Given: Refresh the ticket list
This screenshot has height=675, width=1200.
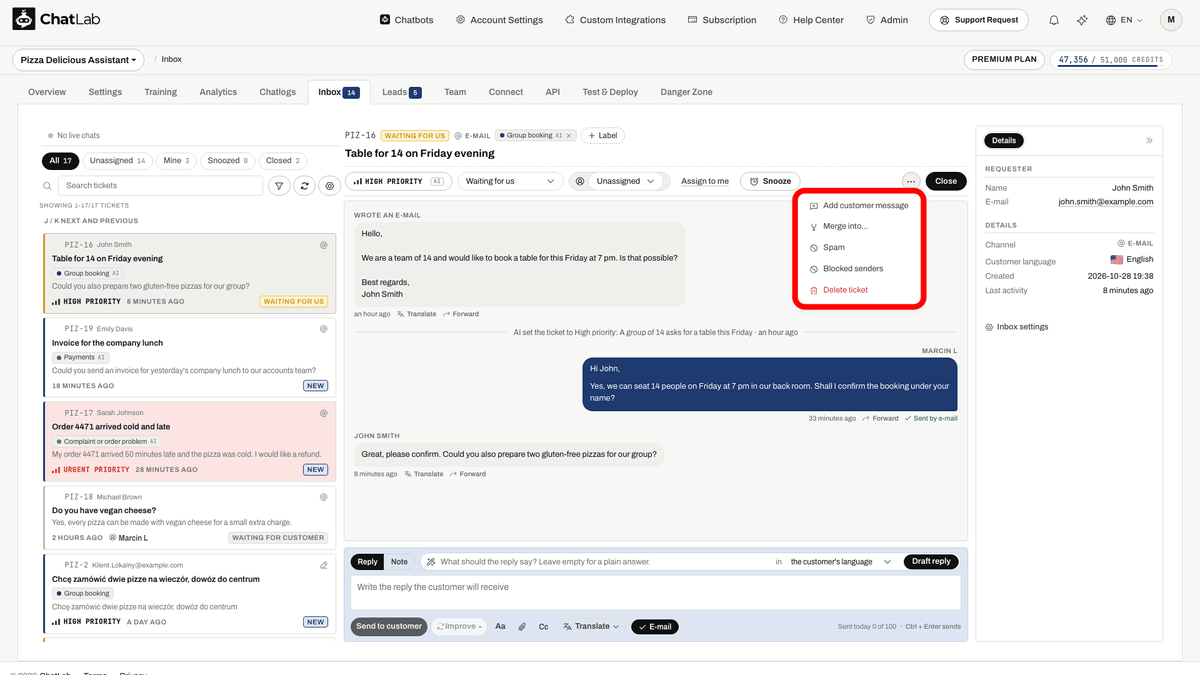Looking at the screenshot, I should (304, 185).
